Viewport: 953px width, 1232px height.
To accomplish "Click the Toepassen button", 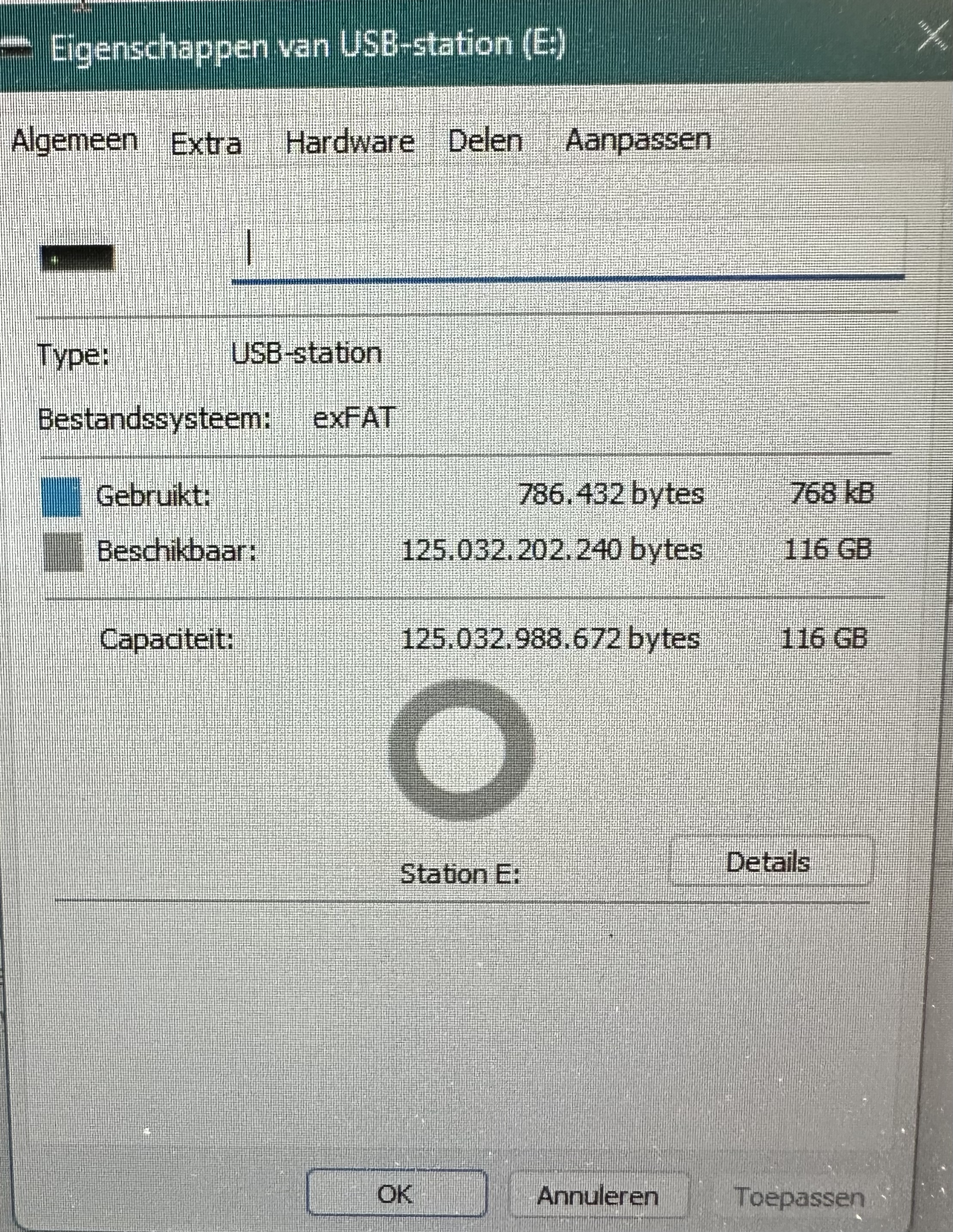I will pos(800,1196).
